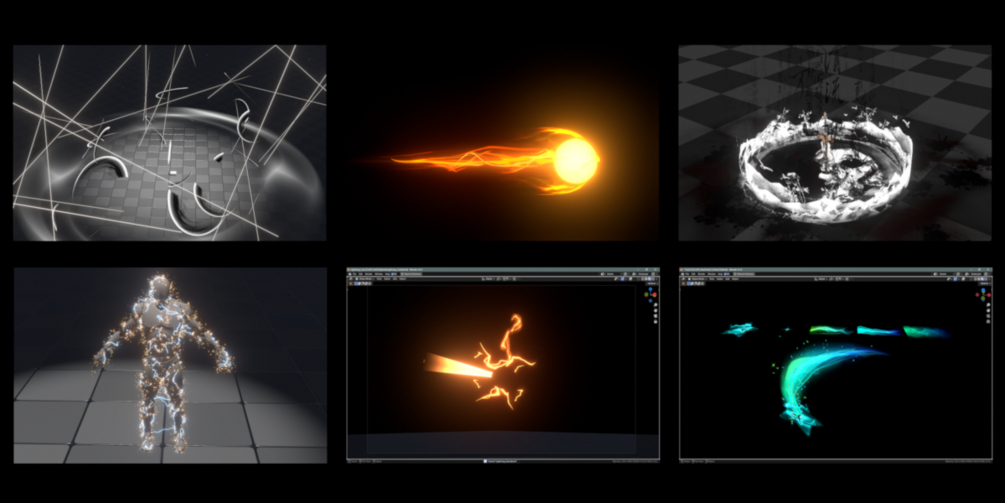Toggle overlays button in orange lightning window
1005x503 pixels.
pyautogui.click(x=630, y=279)
